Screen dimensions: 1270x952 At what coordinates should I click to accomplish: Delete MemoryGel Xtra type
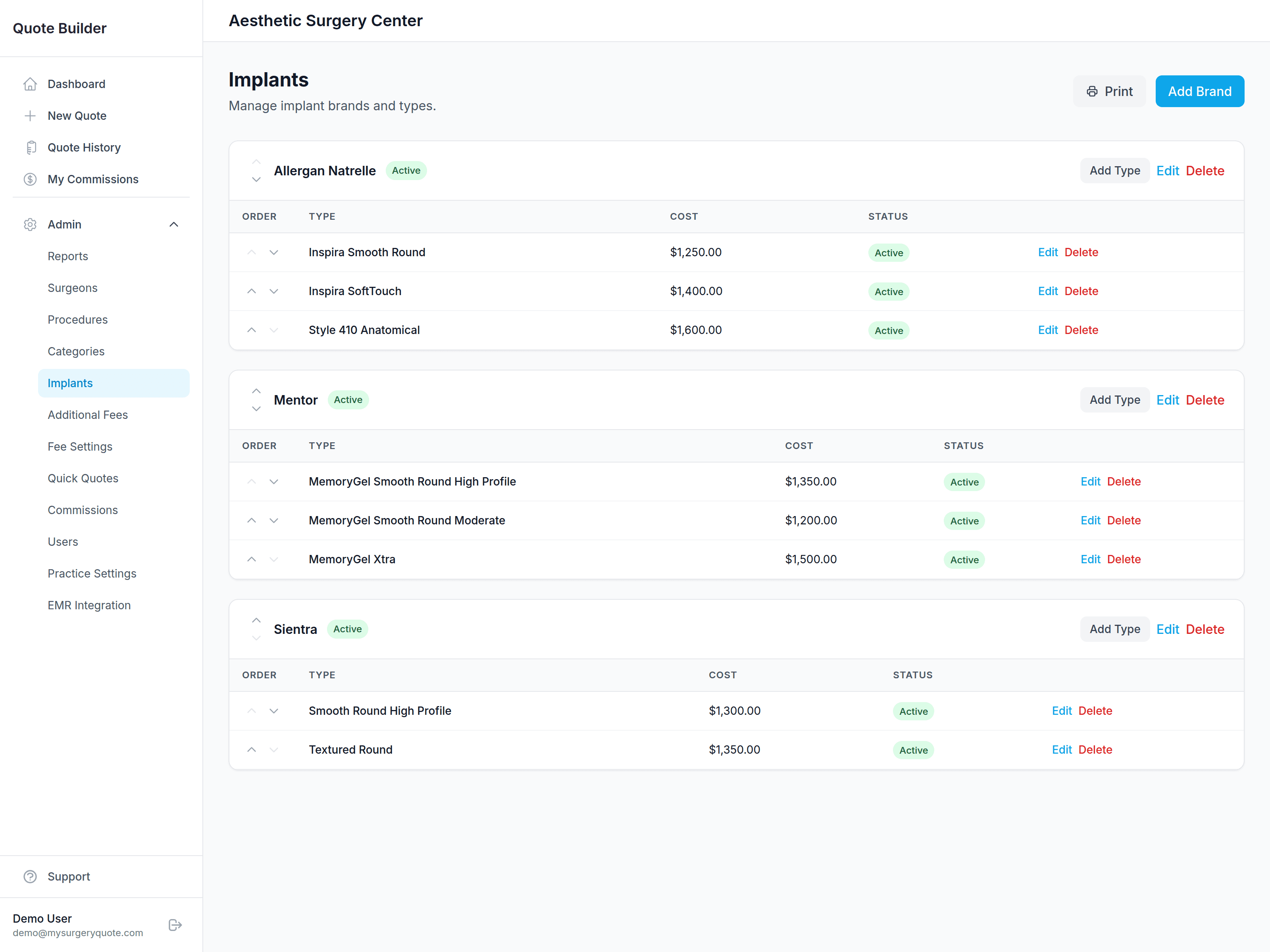pos(1124,559)
